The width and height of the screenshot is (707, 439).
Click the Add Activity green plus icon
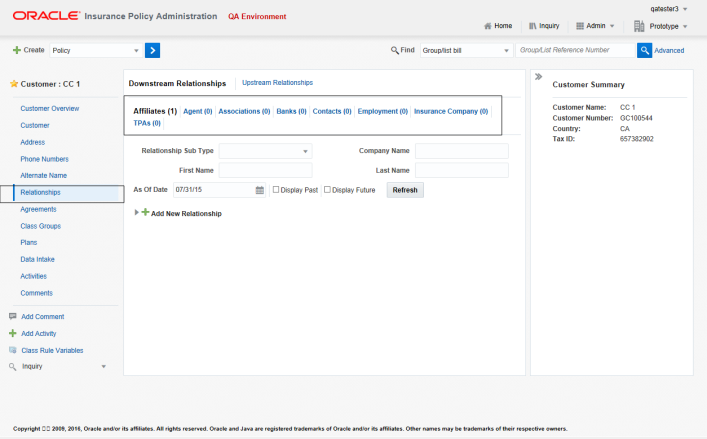(x=13, y=333)
